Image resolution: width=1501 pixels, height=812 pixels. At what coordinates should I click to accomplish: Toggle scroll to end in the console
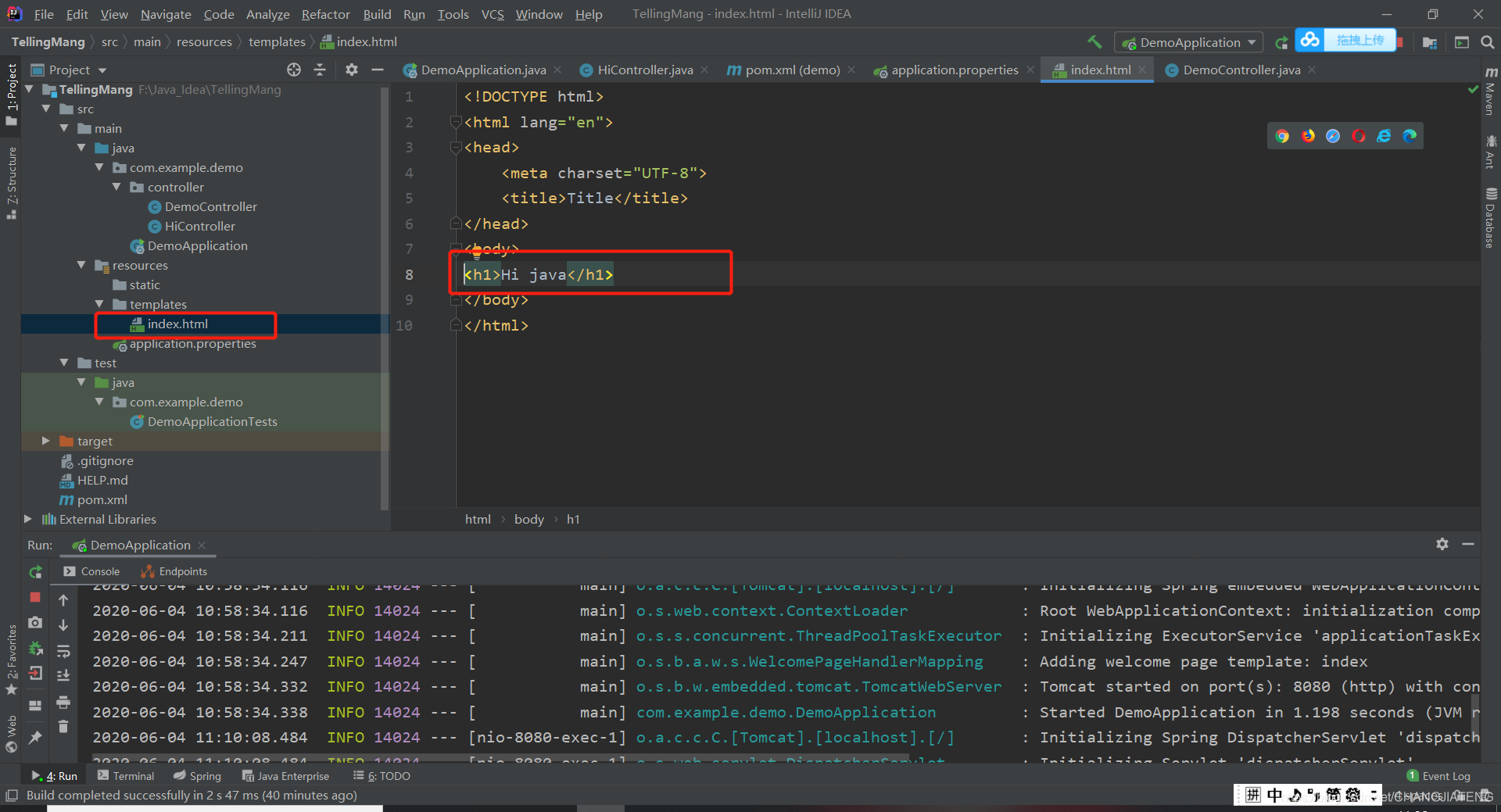click(63, 676)
